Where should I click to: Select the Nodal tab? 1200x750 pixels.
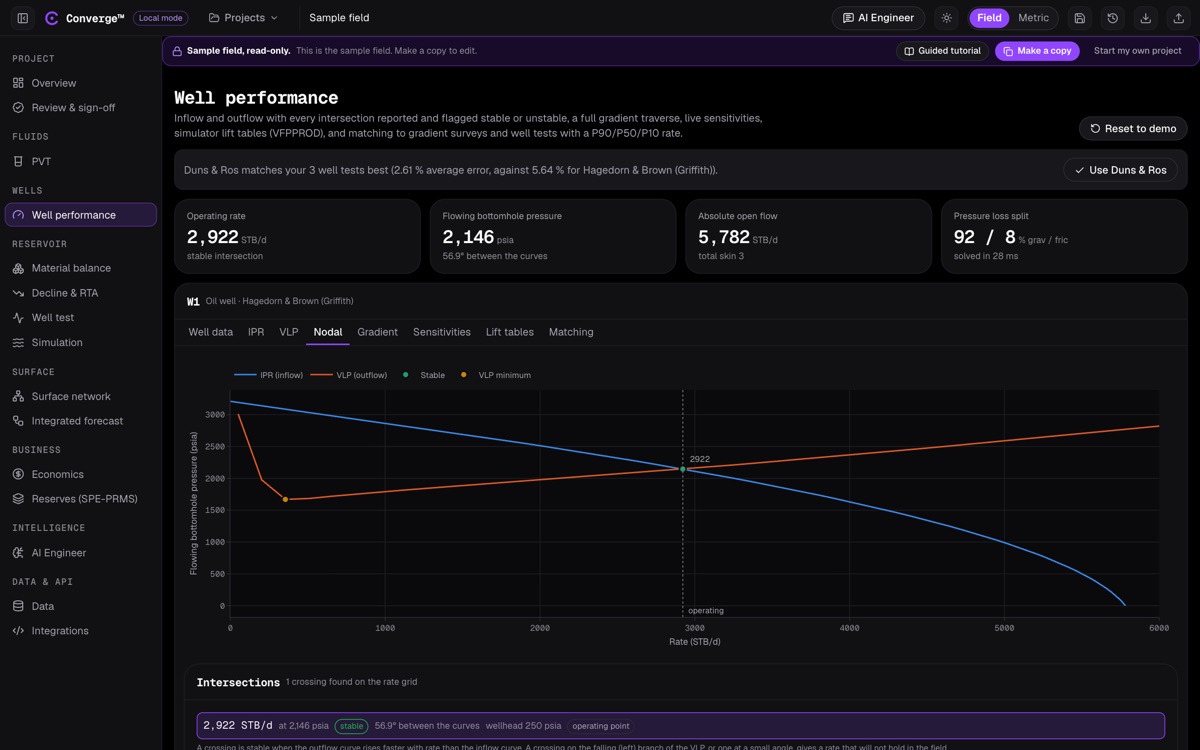(328, 332)
